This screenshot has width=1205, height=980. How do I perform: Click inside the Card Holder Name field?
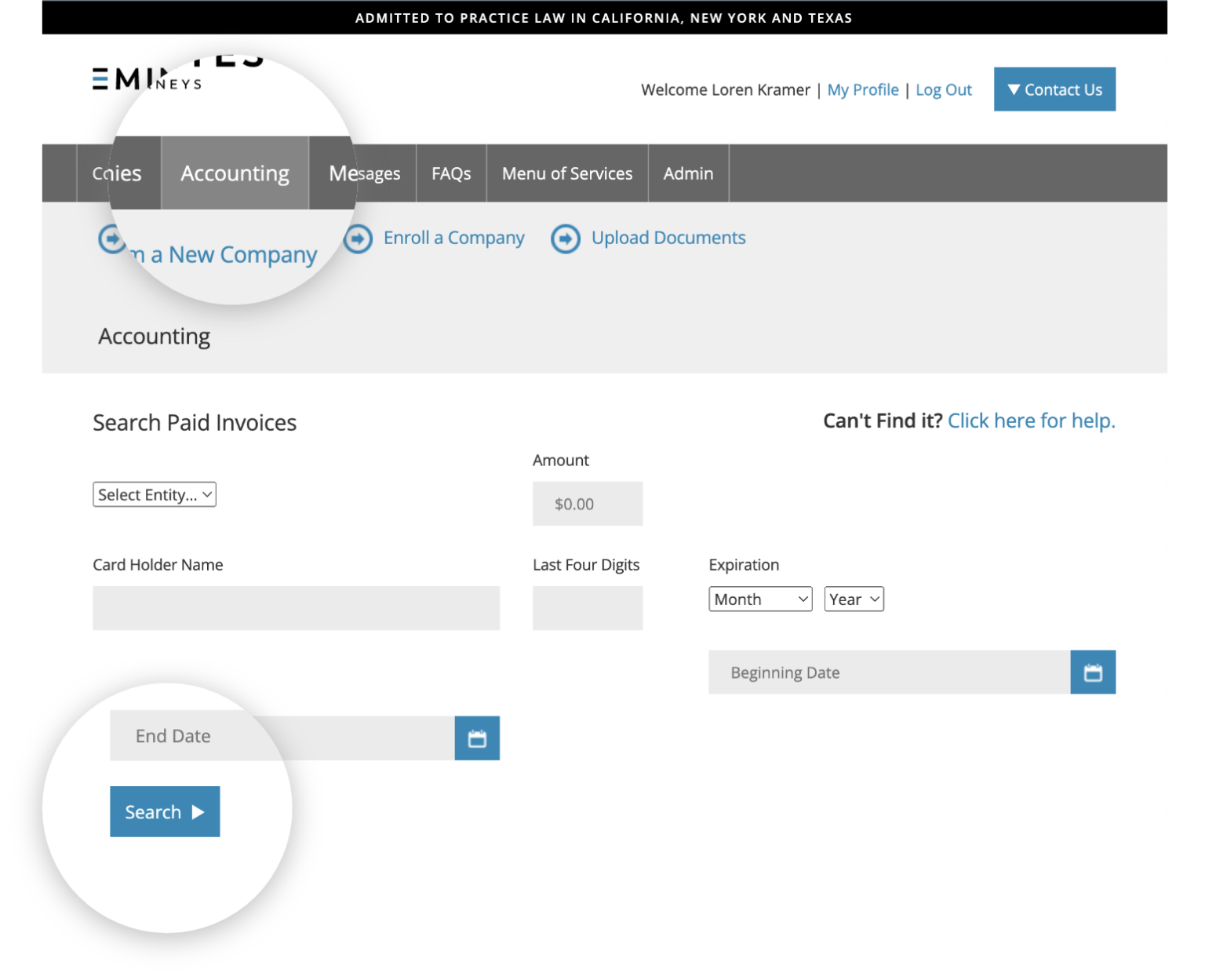tap(296, 608)
